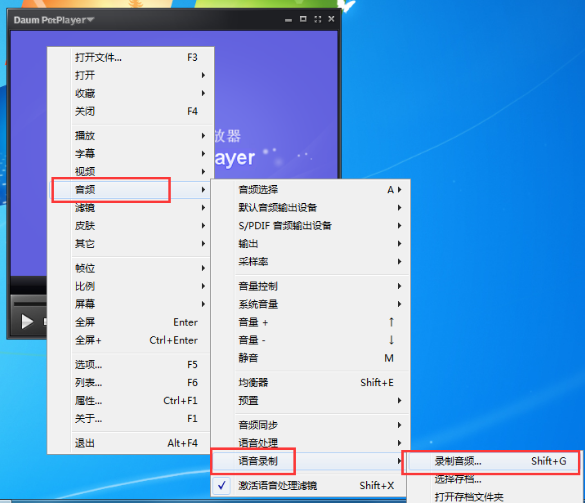Expand the 播放 submenu

131,135
